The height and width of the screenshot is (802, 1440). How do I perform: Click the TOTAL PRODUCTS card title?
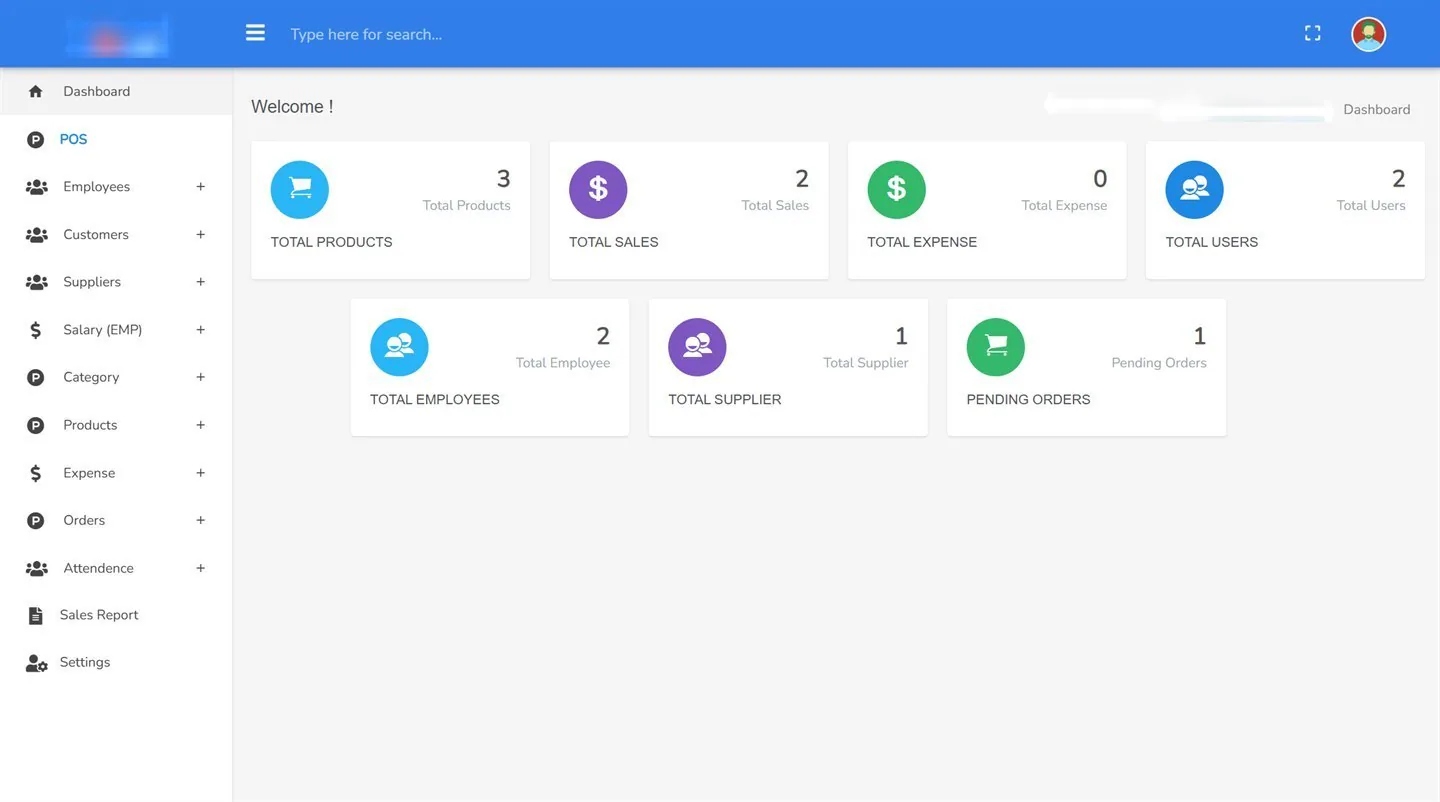pos(331,242)
